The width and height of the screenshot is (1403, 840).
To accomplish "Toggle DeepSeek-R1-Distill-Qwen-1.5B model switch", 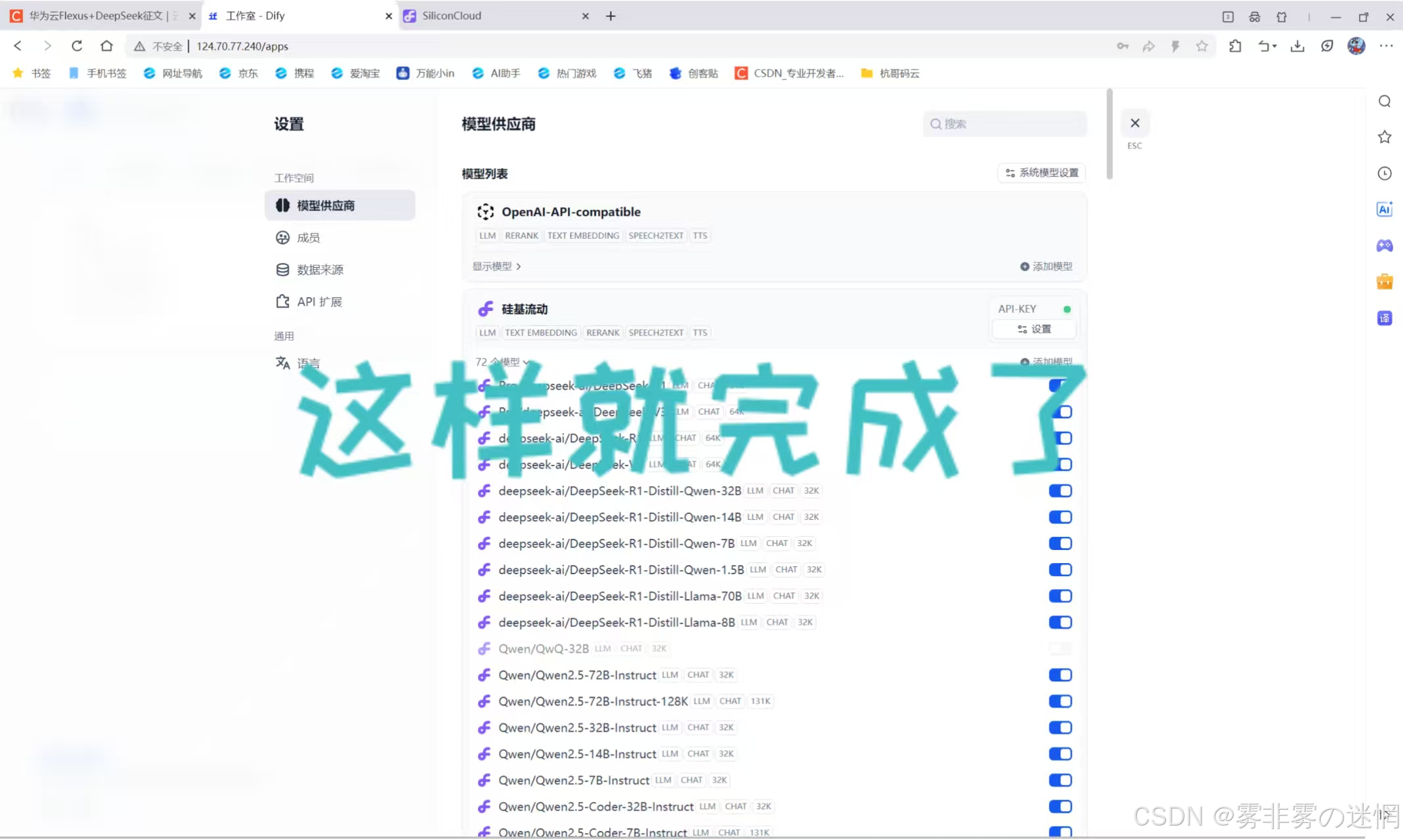I will (x=1060, y=570).
